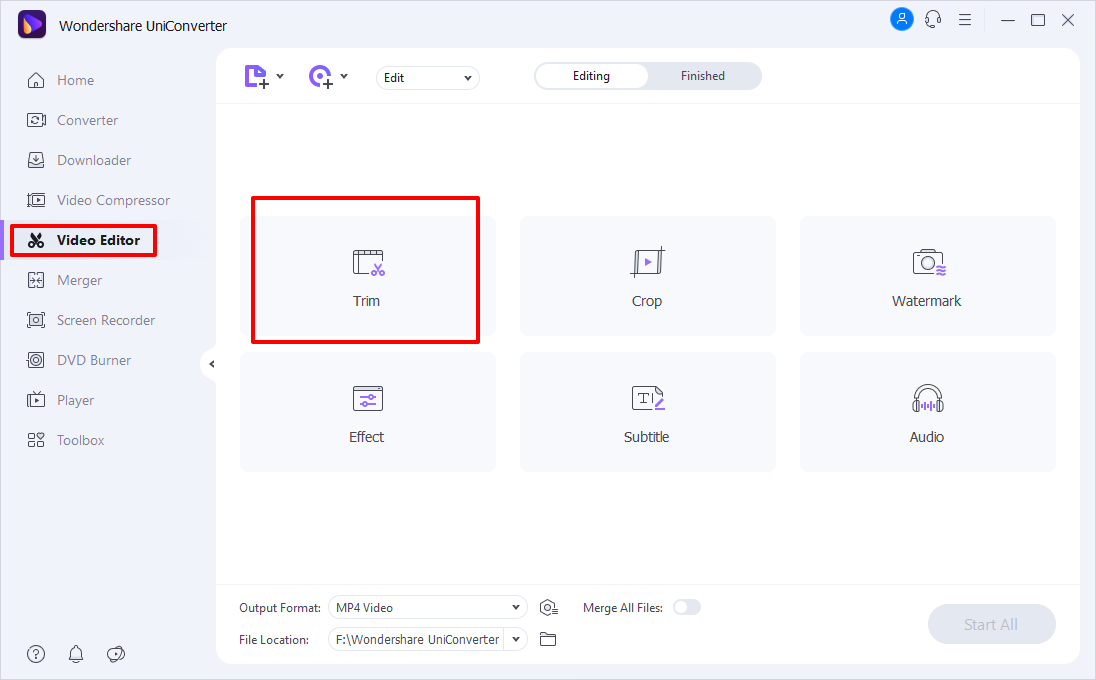The image size is (1096, 680).
Task: Open the Watermark tool card
Action: click(928, 276)
